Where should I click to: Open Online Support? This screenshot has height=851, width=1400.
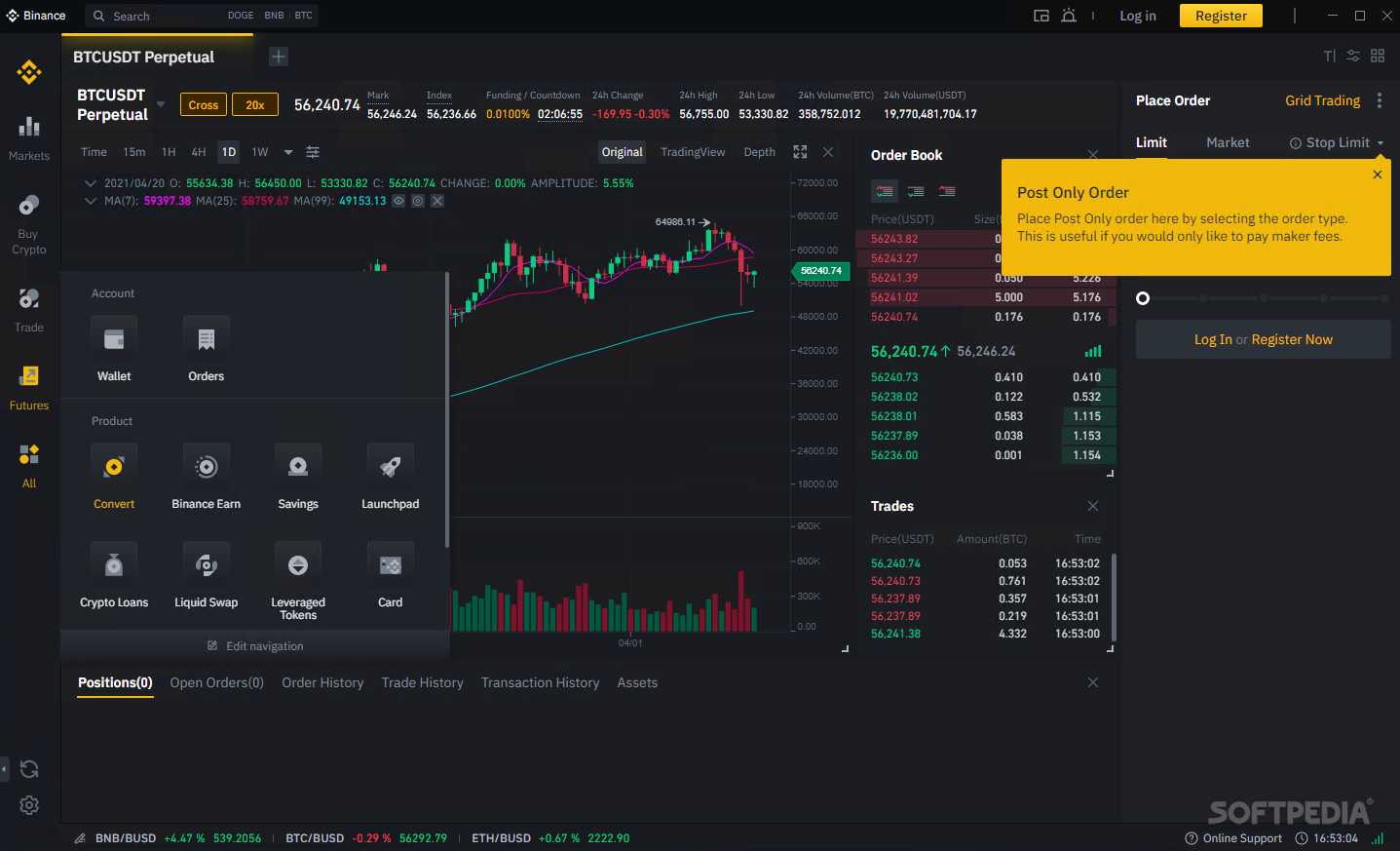pyautogui.click(x=1233, y=838)
